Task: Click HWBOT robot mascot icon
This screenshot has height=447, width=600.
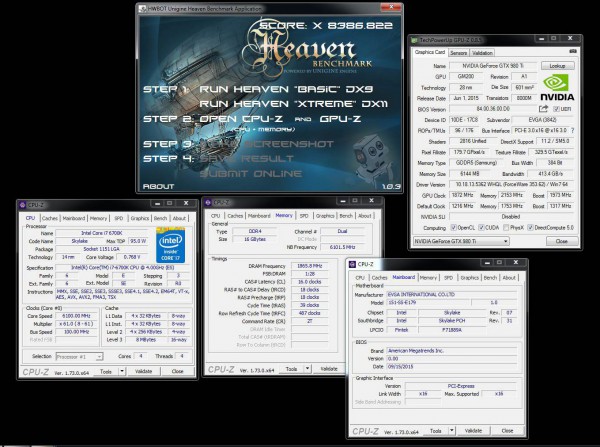Action: pos(370,159)
